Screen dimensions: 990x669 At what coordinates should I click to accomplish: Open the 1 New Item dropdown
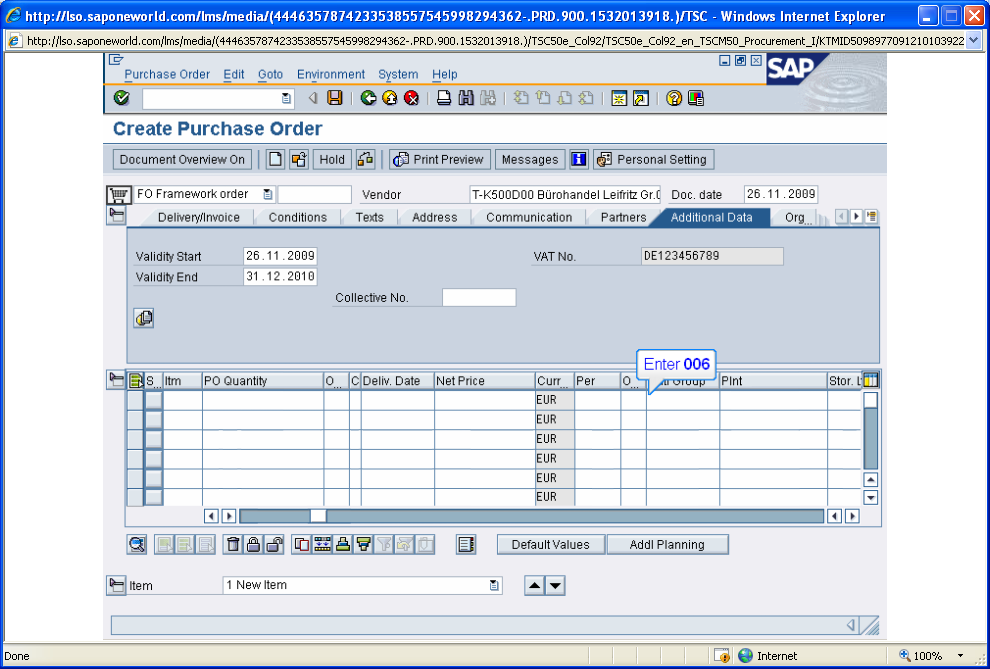pyautogui.click(x=494, y=586)
